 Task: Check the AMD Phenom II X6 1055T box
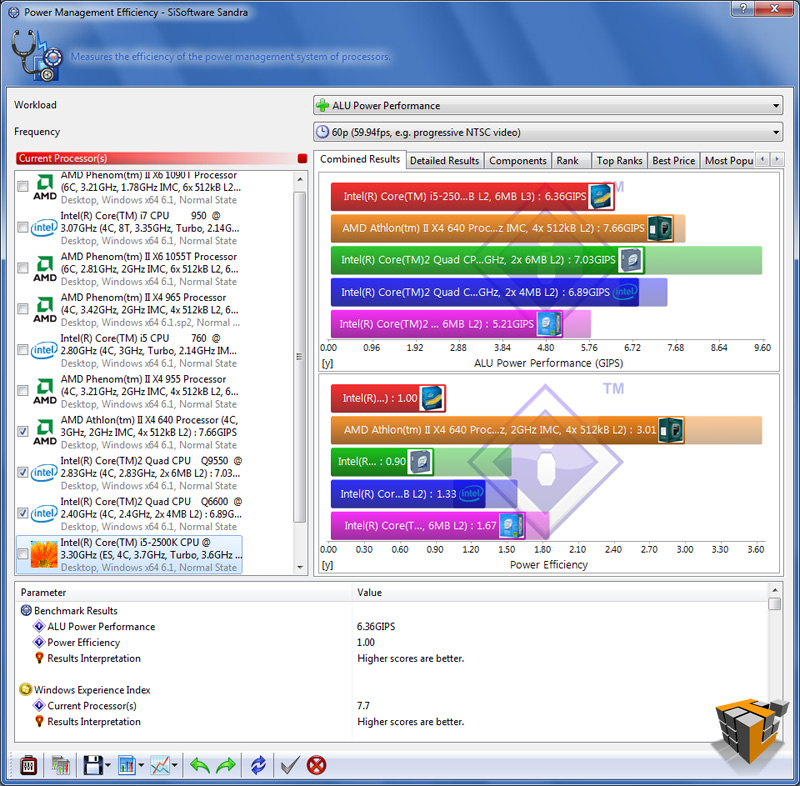[22, 268]
